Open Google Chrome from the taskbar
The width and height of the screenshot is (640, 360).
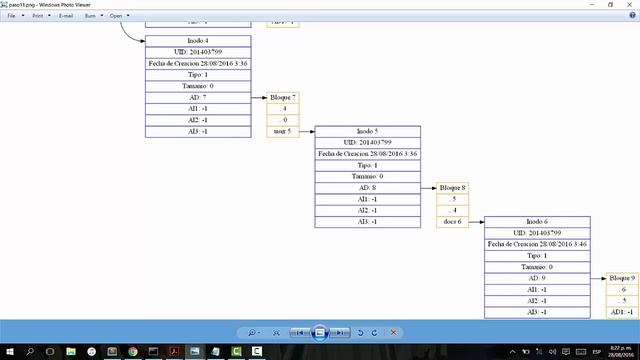pyautogui.click(x=133, y=351)
